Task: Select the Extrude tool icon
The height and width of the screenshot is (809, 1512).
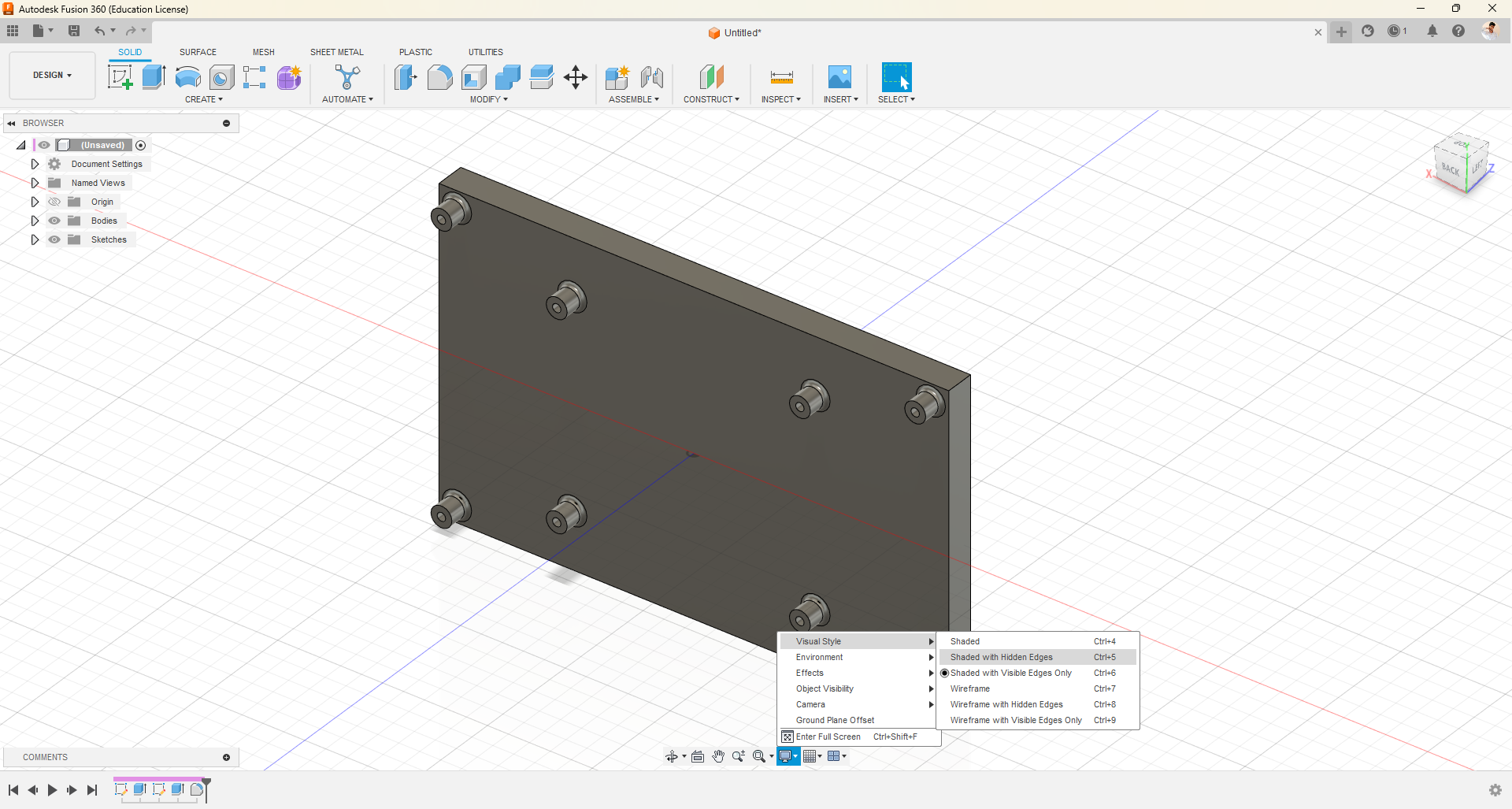Action: click(x=154, y=77)
